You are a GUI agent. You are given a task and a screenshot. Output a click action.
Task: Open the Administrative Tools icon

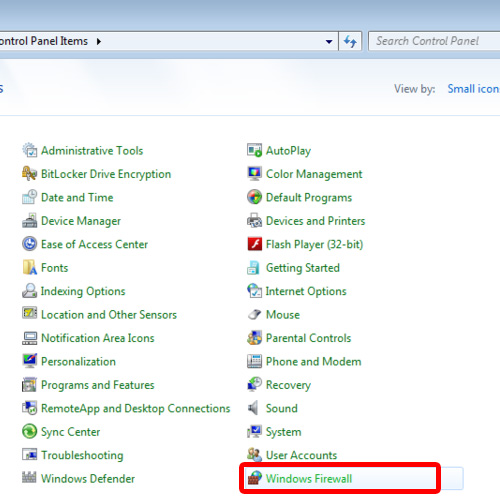click(x=29, y=150)
